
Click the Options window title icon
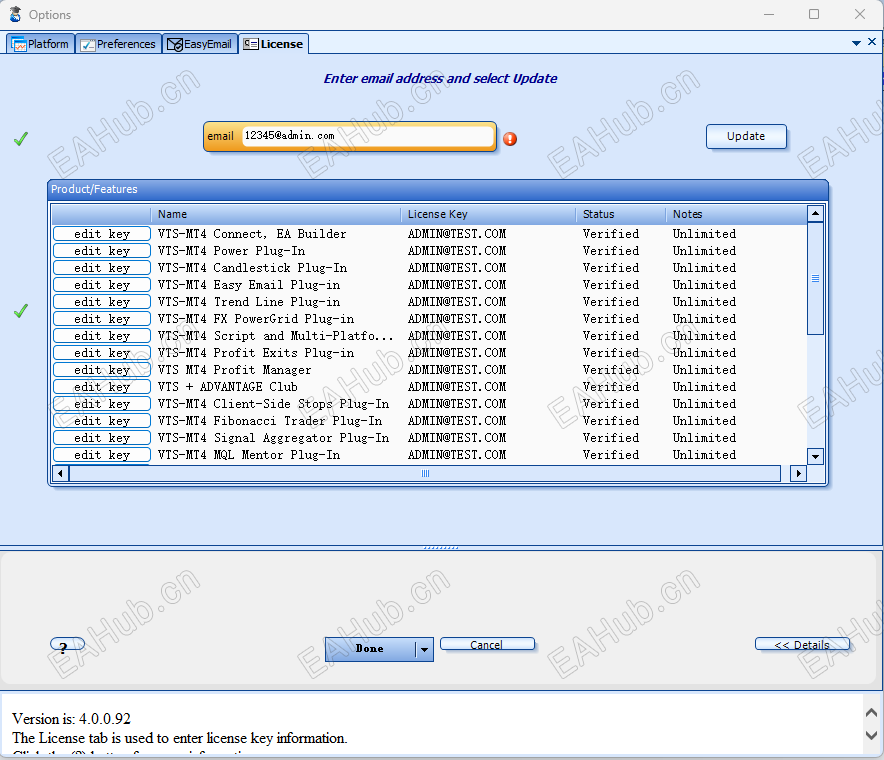(x=15, y=14)
